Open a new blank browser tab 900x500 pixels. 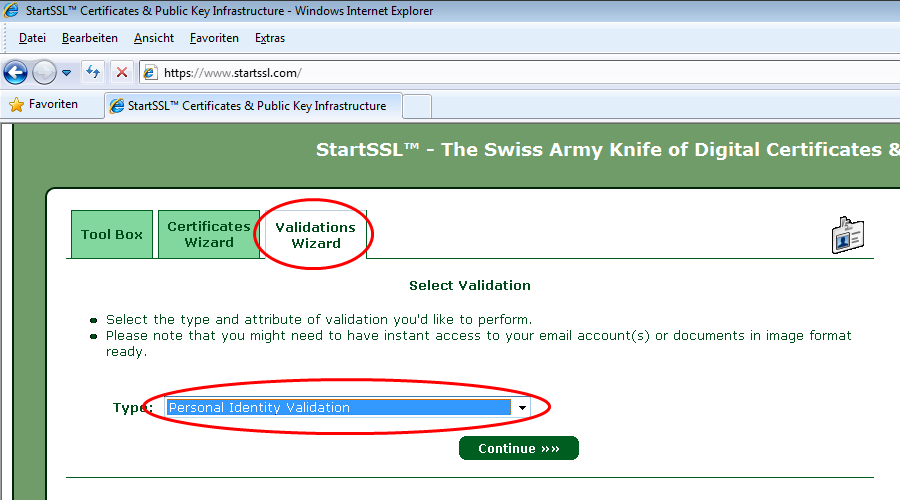click(417, 107)
